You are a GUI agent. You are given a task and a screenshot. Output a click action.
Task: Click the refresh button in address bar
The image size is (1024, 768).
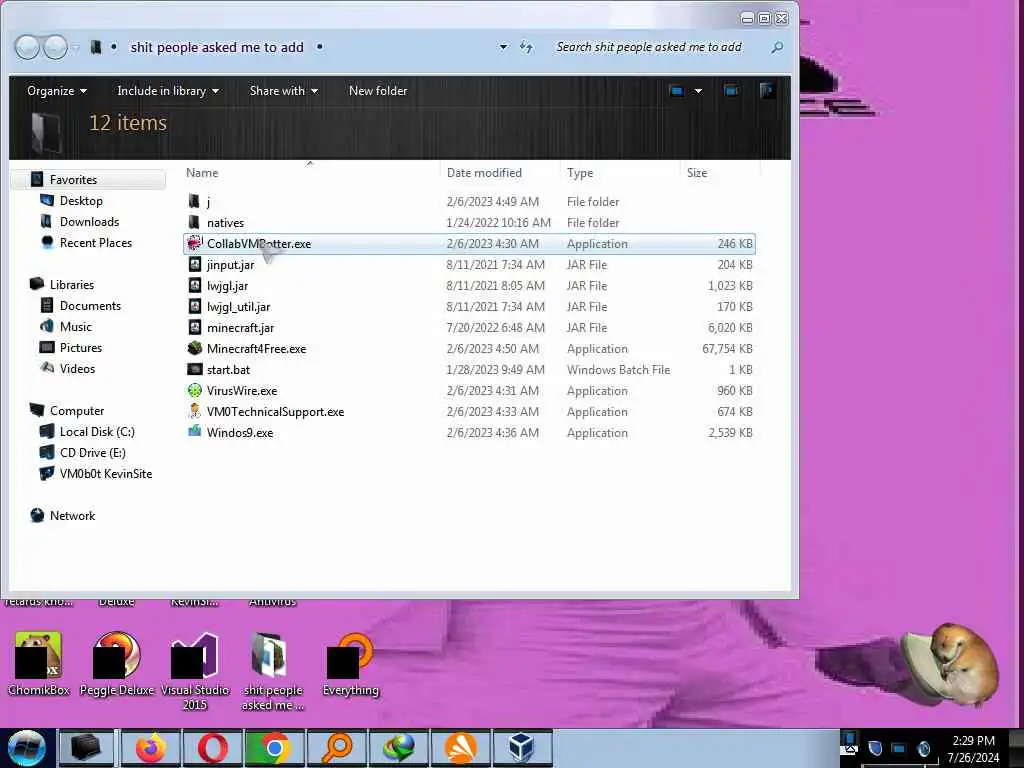point(526,47)
